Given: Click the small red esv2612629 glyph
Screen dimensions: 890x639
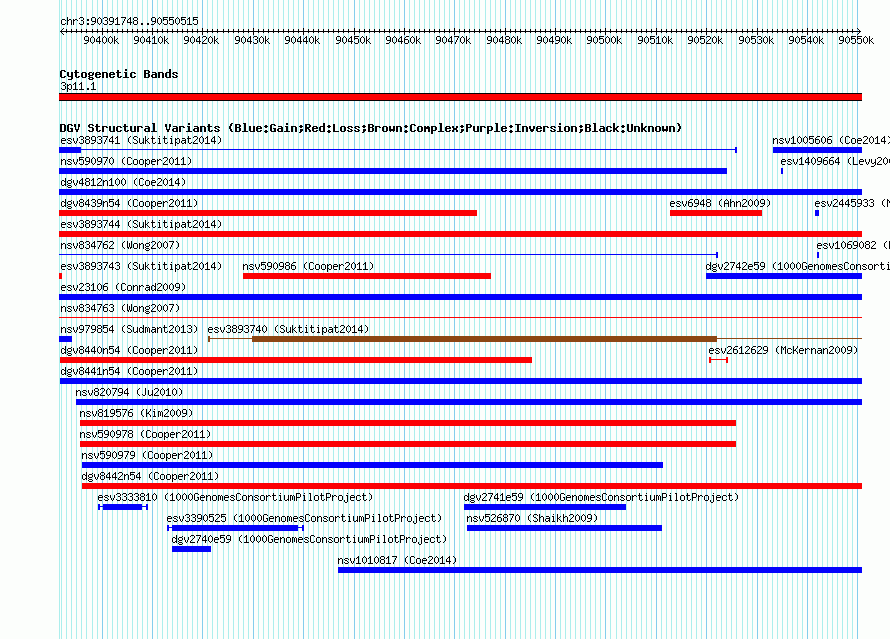Looking at the screenshot, I should point(719,360).
